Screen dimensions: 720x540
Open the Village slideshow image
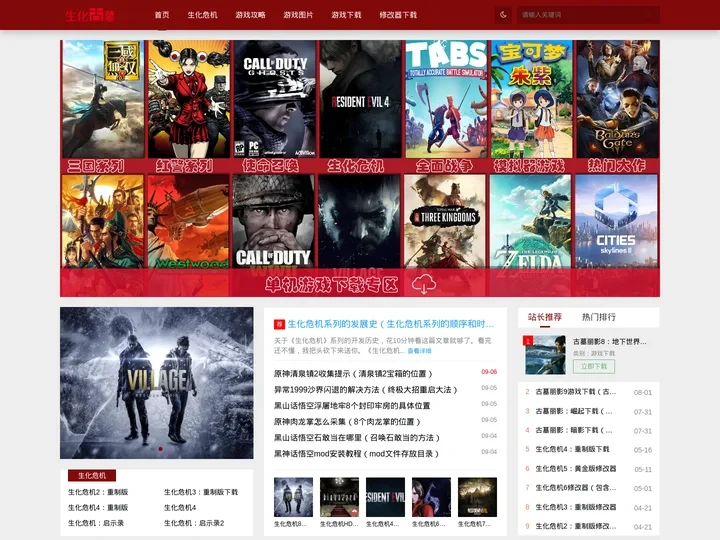[x=157, y=382]
